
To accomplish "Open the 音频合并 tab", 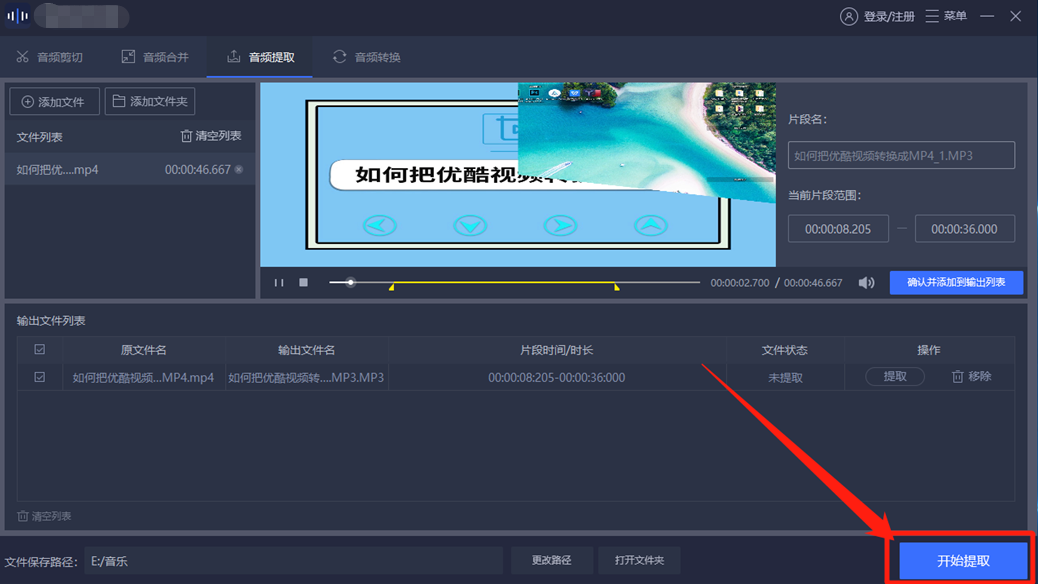I will click(156, 57).
